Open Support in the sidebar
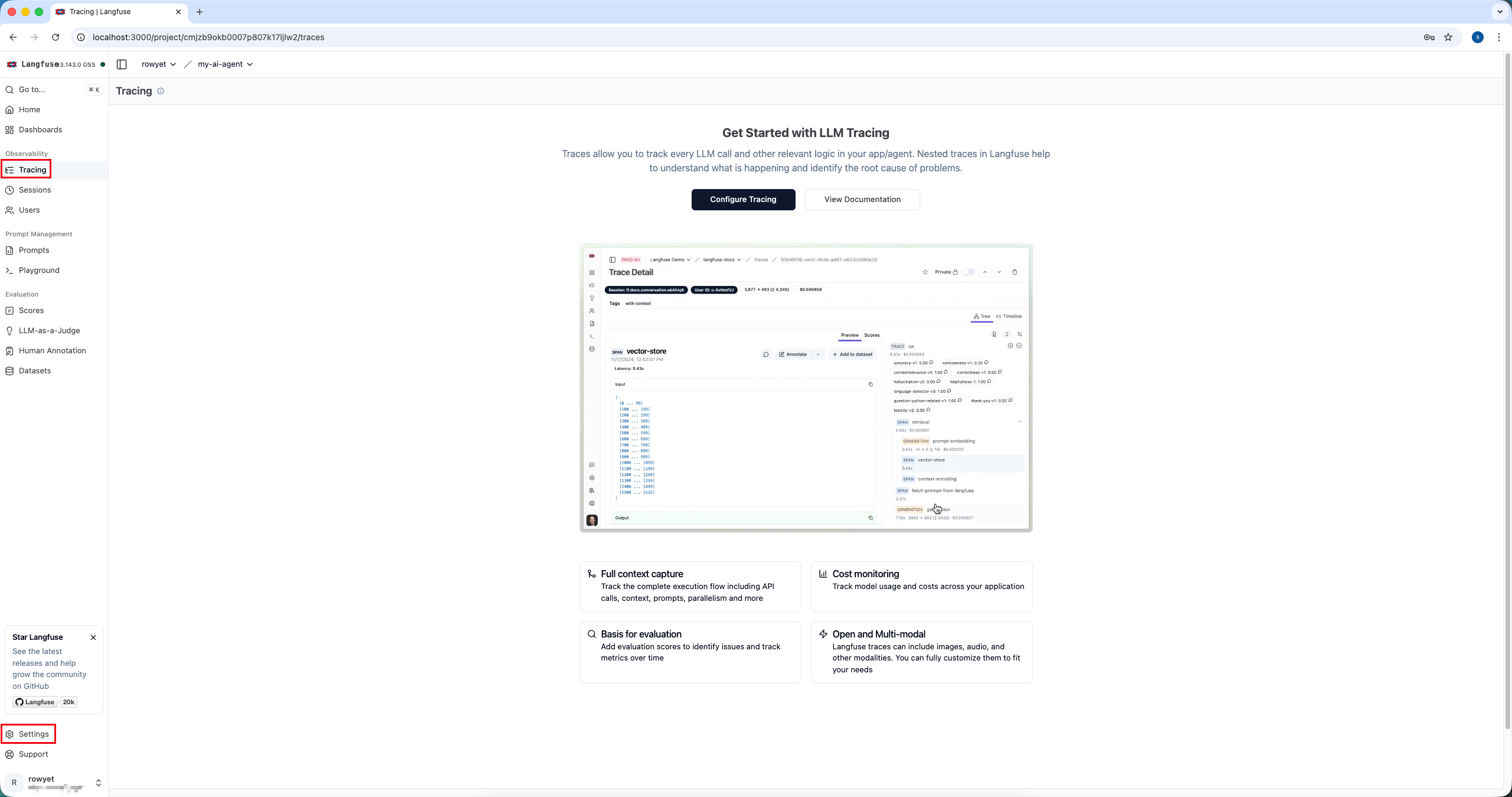1512x797 pixels. point(33,754)
